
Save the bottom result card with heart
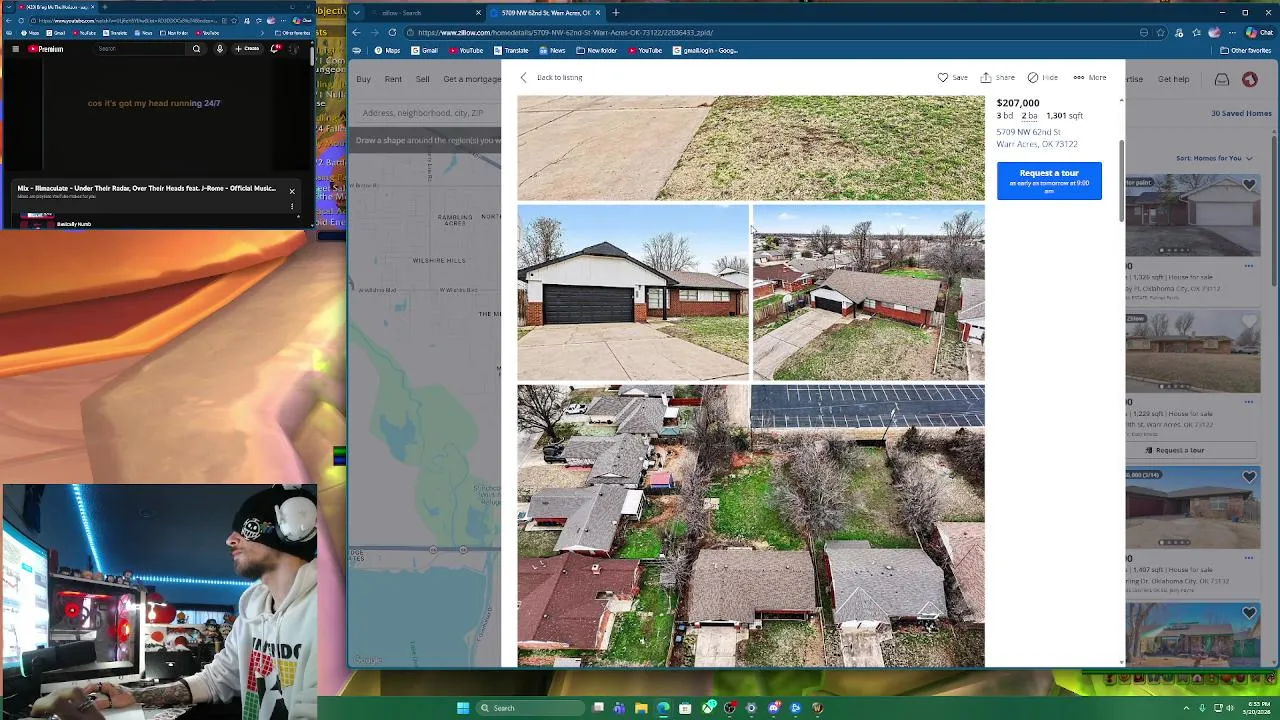pos(1249,614)
